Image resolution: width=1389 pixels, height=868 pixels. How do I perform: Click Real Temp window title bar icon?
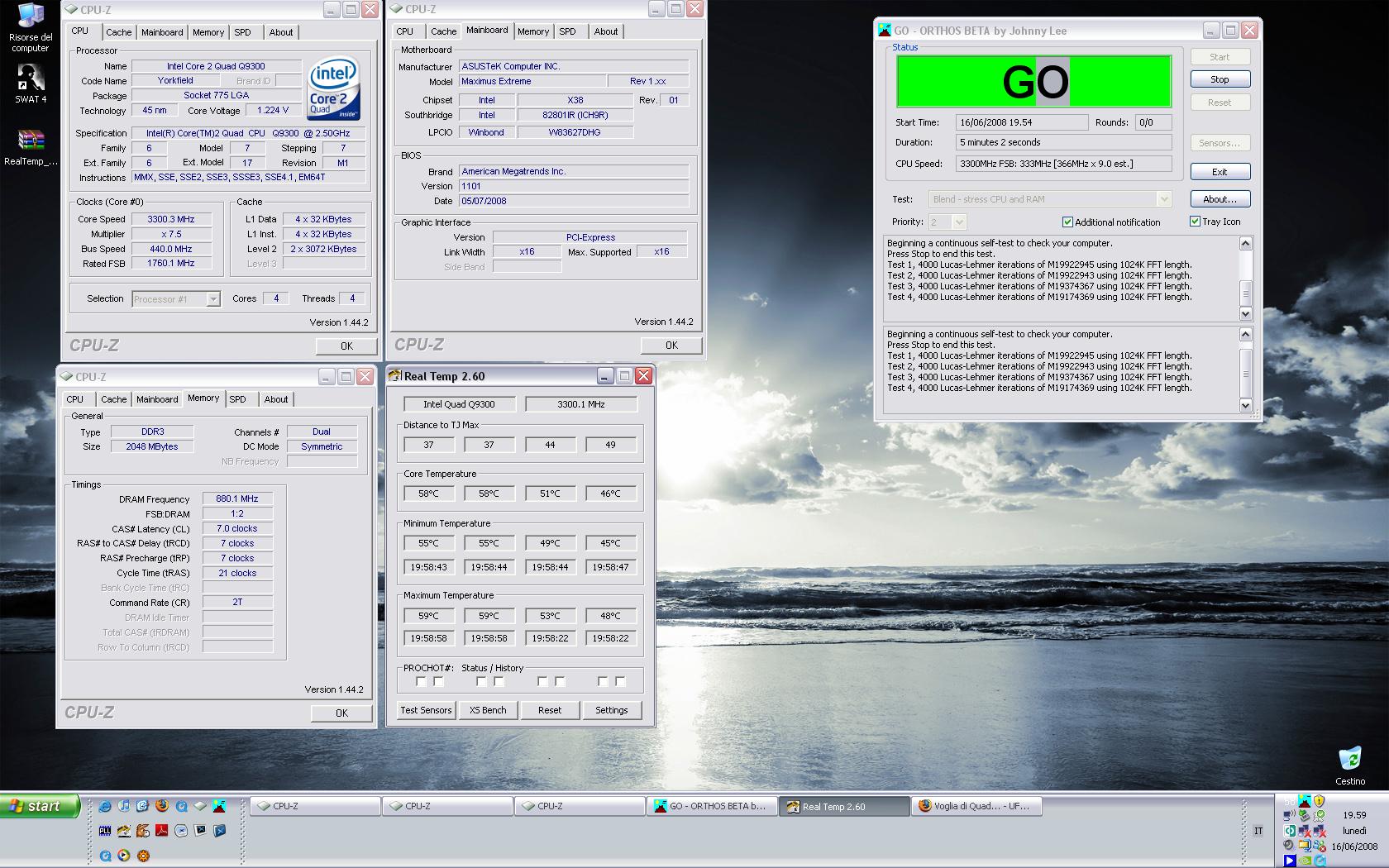[x=395, y=376]
